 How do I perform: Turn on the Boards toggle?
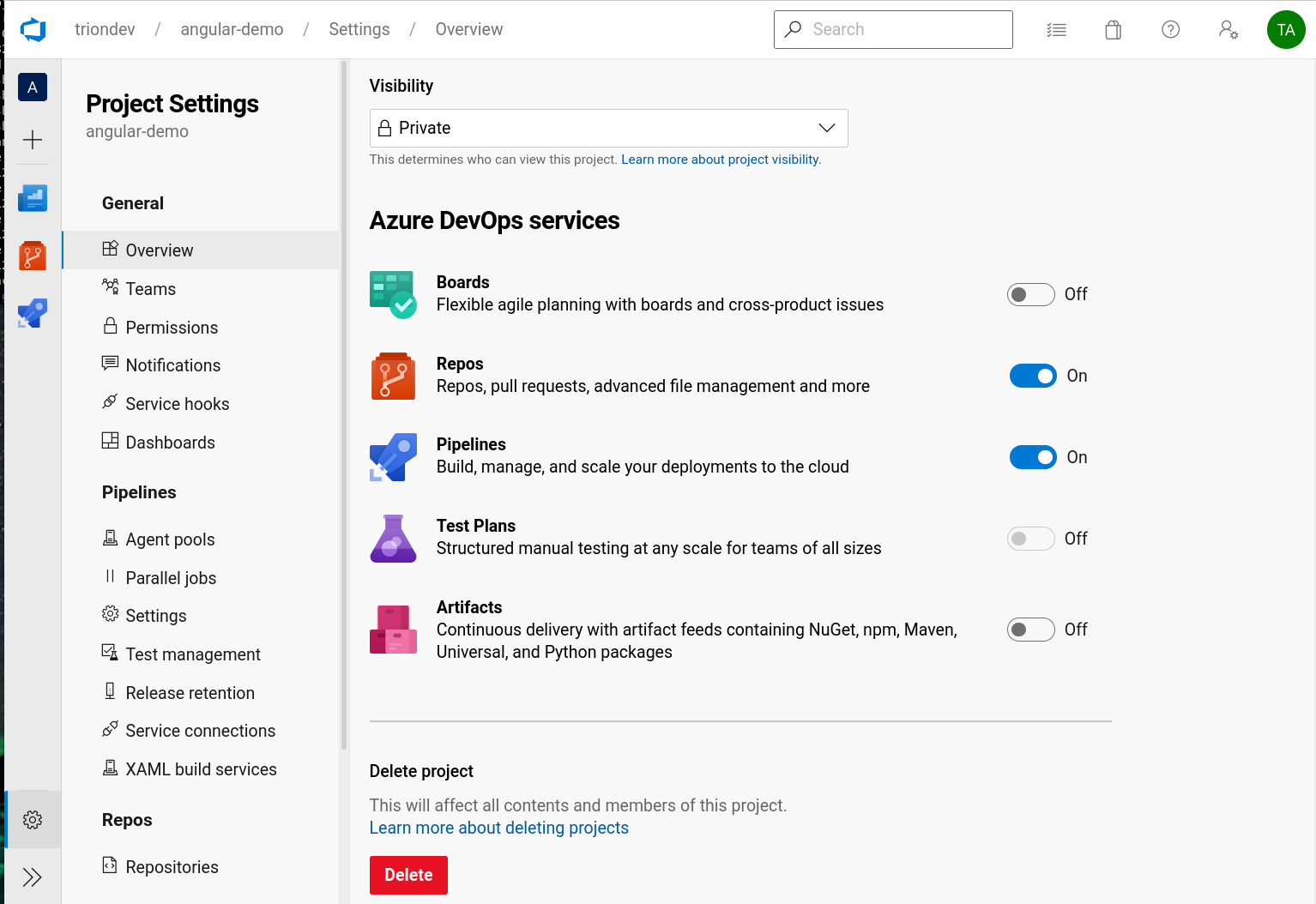1030,294
